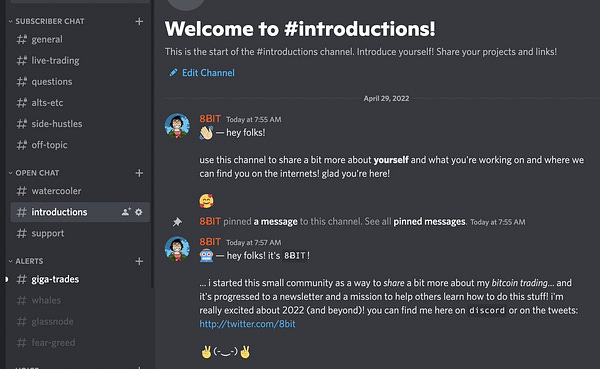The width and height of the screenshot is (600, 369).
Task: Click the April 29, 2022 date divider
Action: click(386, 98)
